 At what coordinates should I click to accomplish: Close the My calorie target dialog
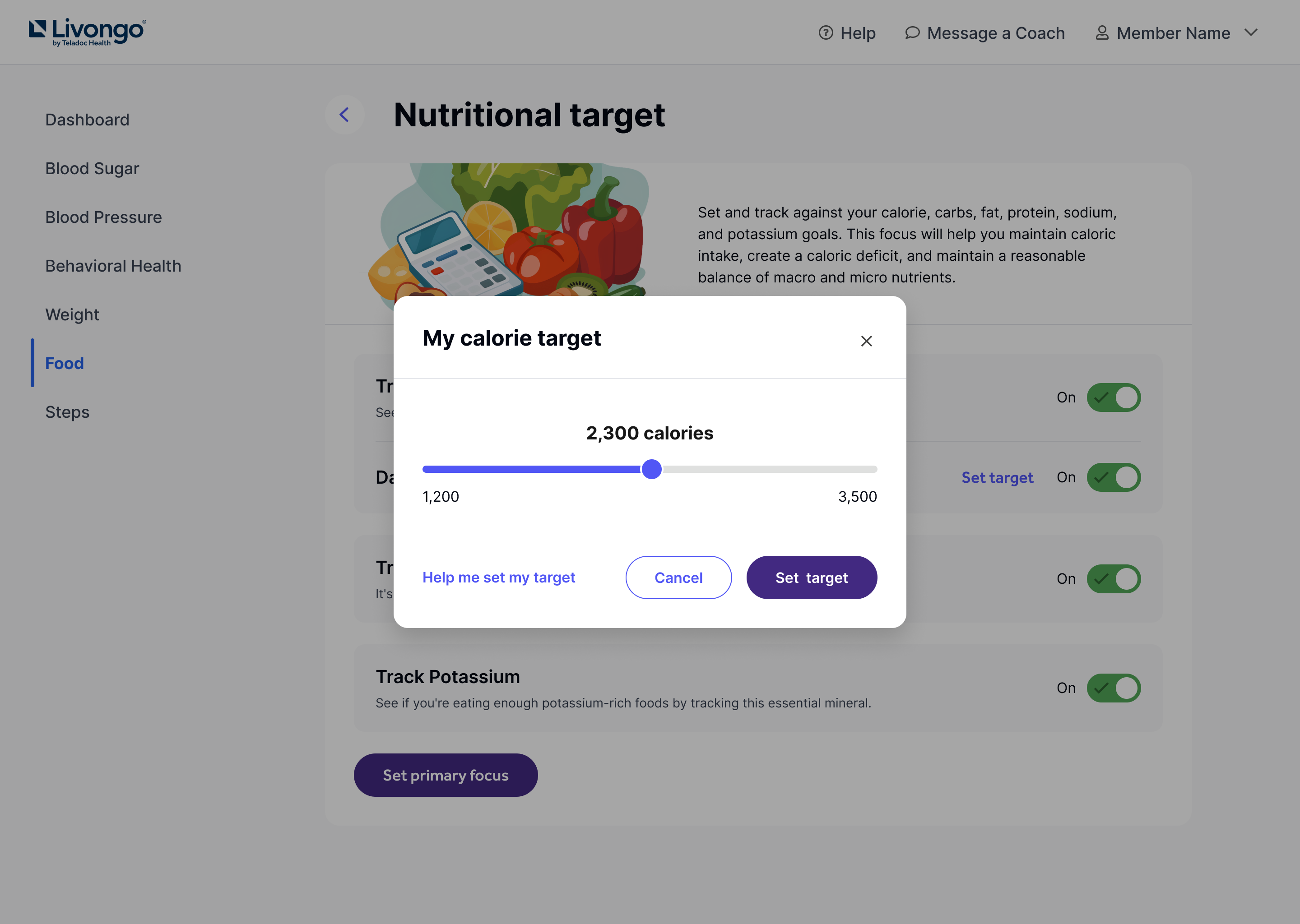866,340
